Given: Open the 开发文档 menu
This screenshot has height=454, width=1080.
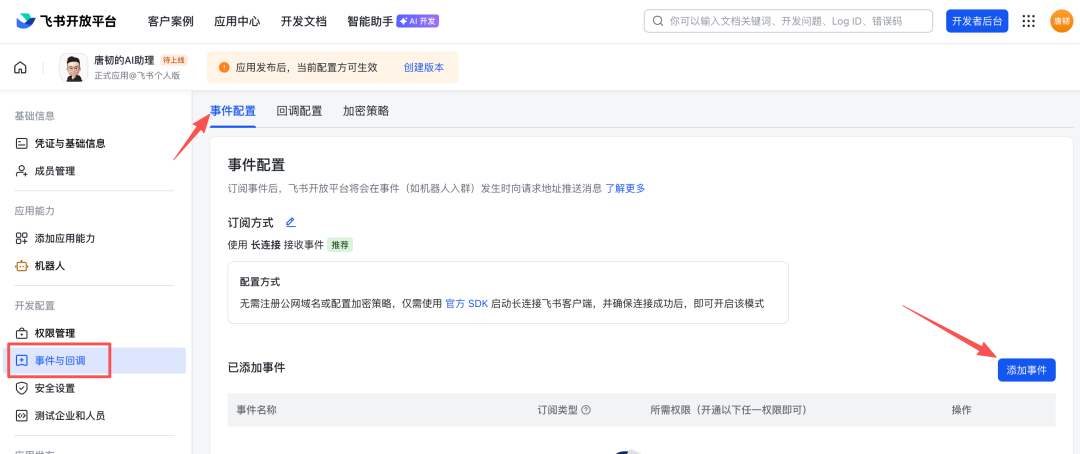Looking at the screenshot, I should 304,21.
